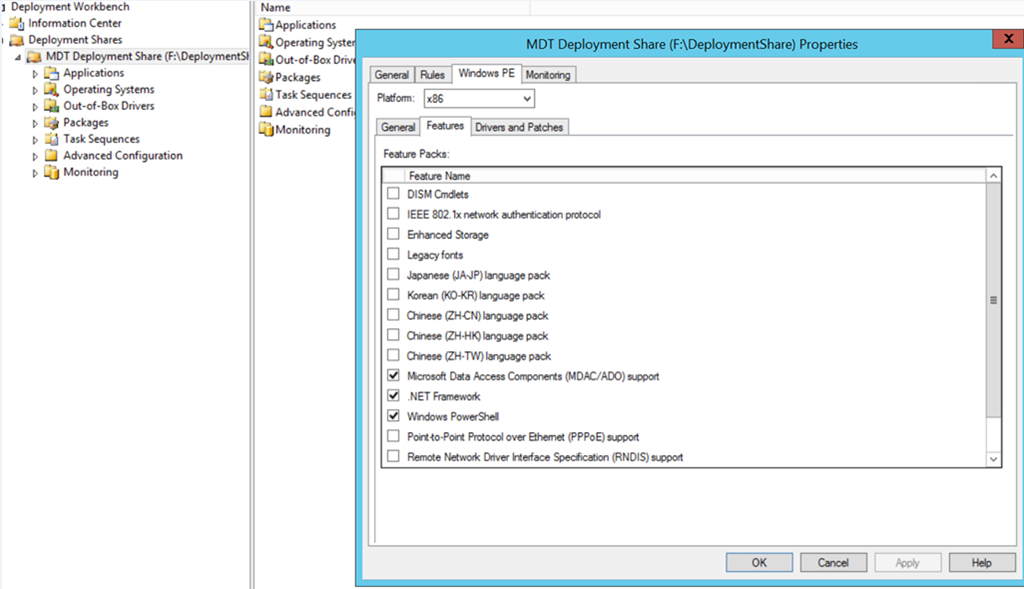Click the Name column header in Workbench list
The height and width of the screenshot is (589, 1024).
pos(394,8)
